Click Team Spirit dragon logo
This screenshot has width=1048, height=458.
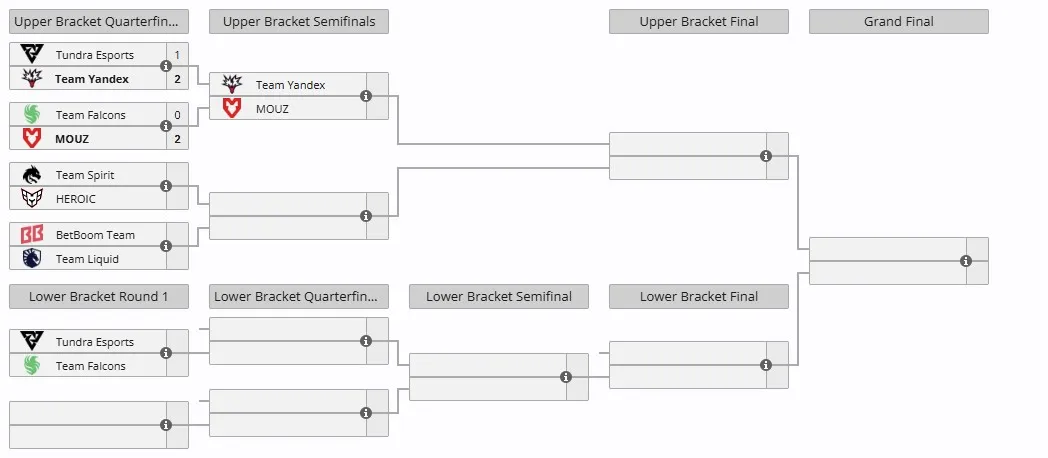(31, 175)
